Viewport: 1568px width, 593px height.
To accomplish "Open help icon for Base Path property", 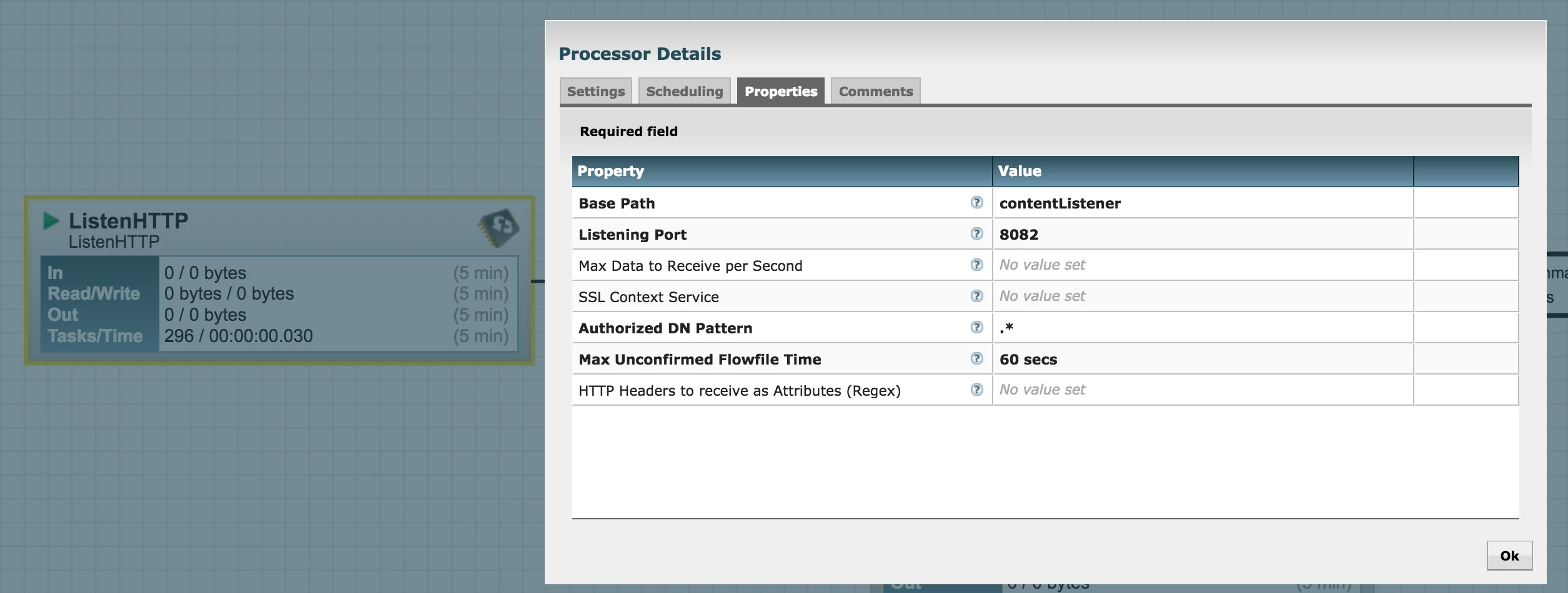I will pyautogui.click(x=976, y=202).
